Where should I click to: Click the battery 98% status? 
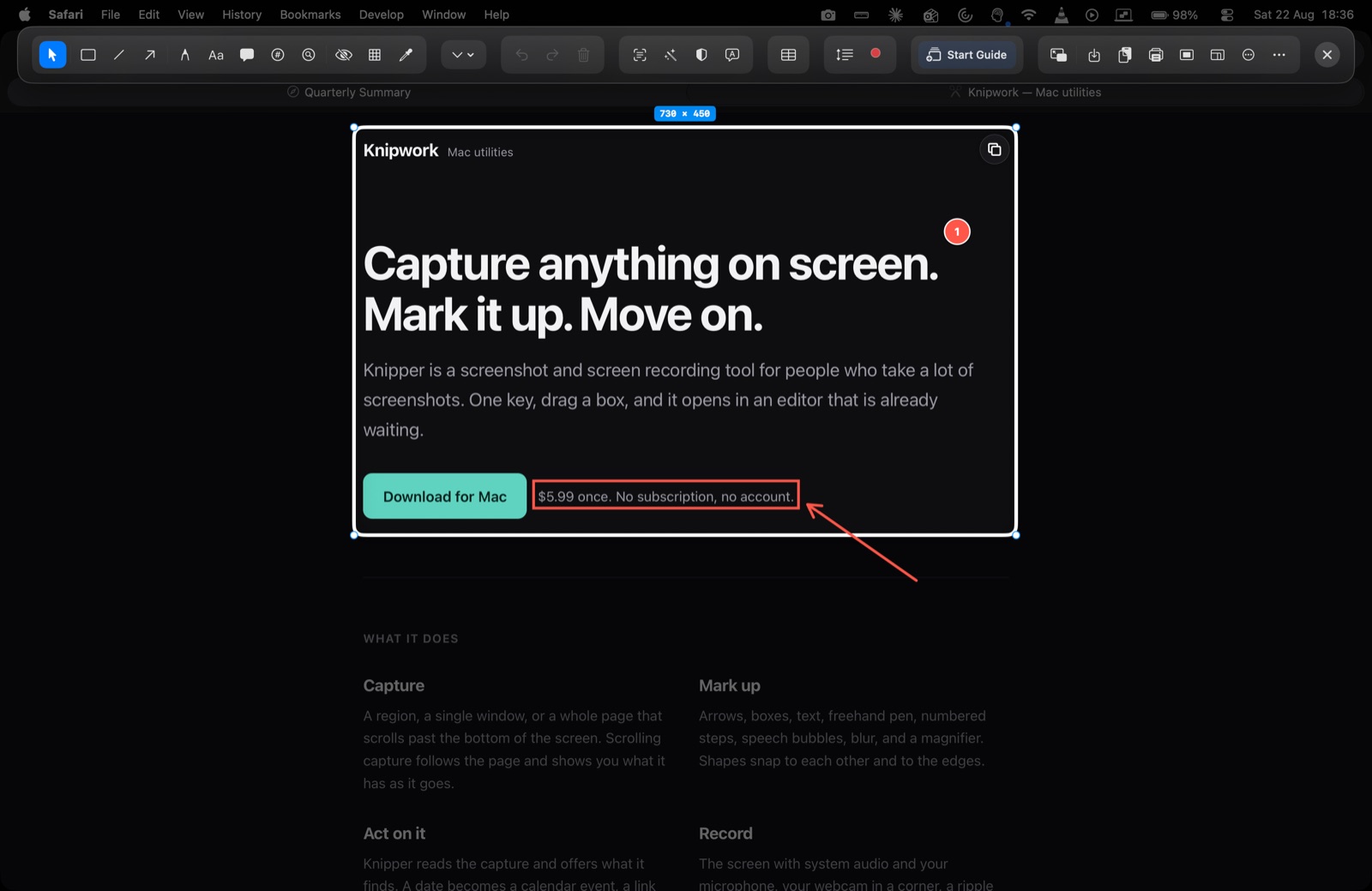(x=1175, y=15)
